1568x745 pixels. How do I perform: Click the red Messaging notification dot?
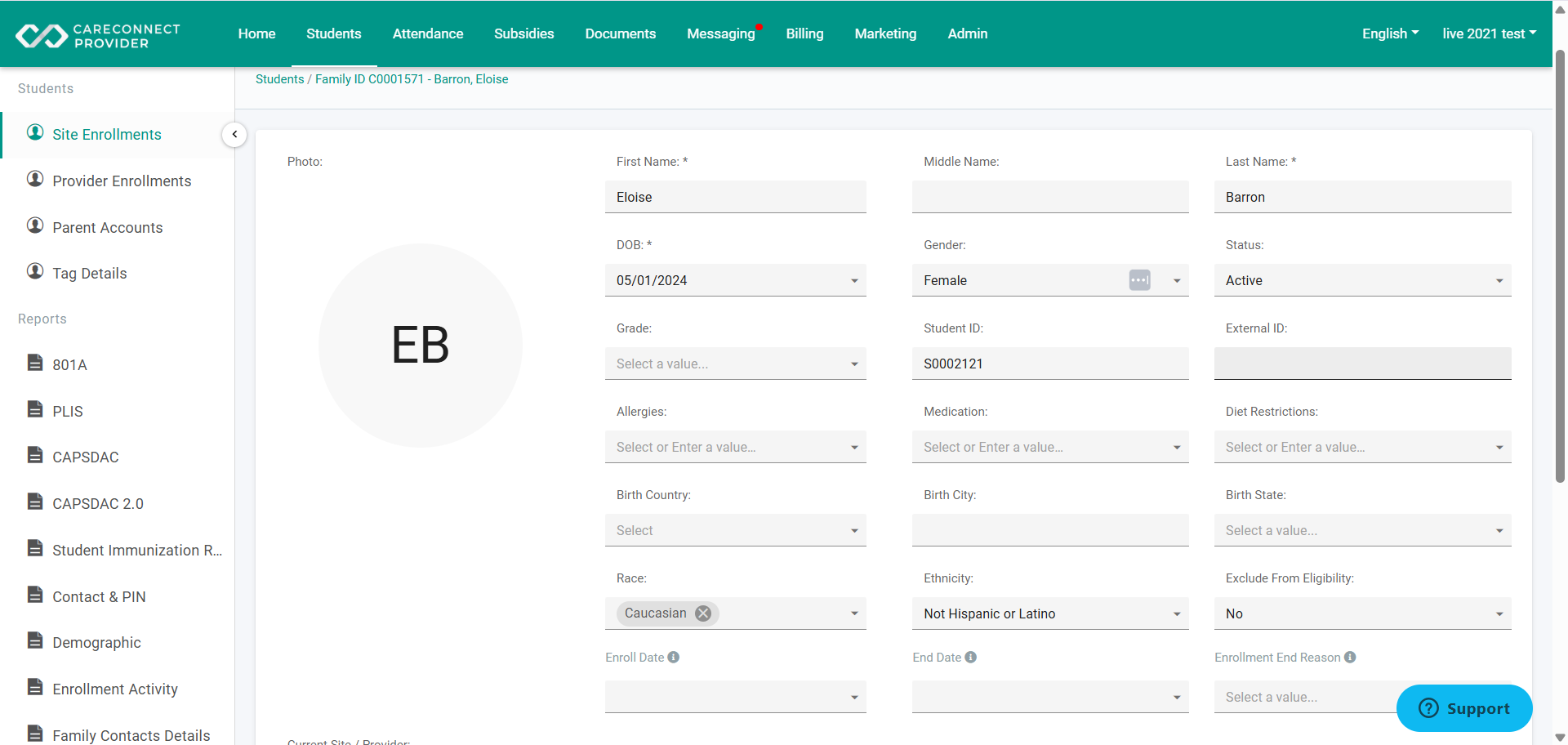coord(759,27)
